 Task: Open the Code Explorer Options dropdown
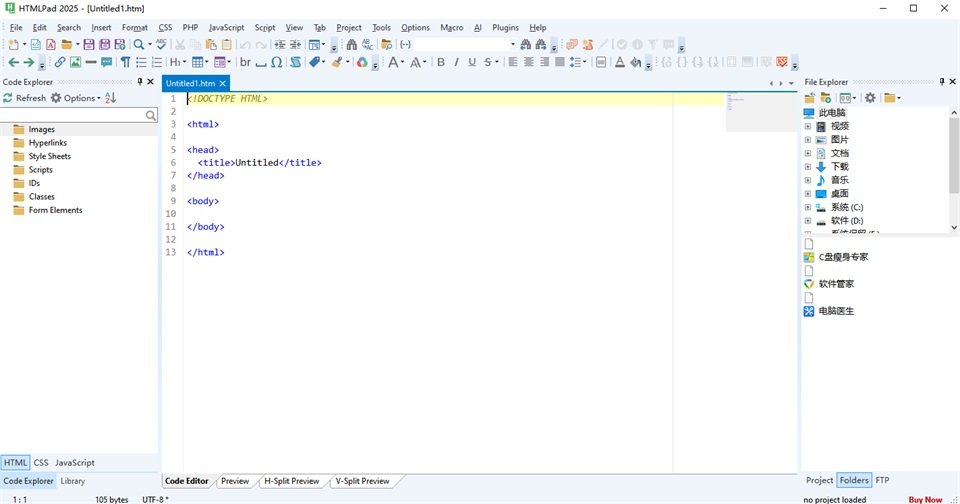[76, 98]
